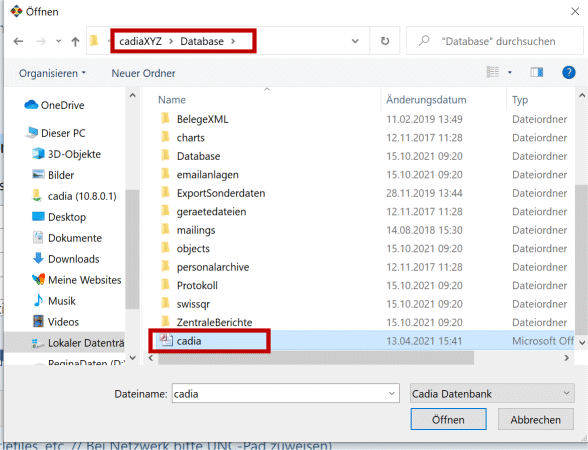Click the Abbrechen button
Image resolution: width=588 pixels, height=450 pixels.
coord(536,419)
